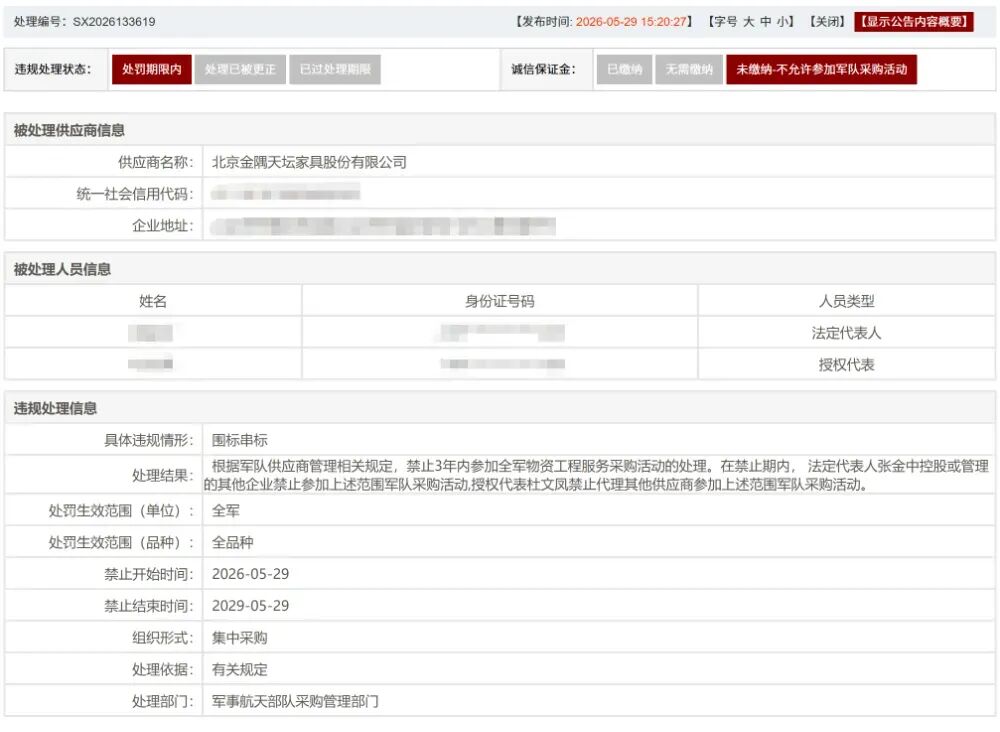This screenshot has height=732, width=1000.
Task: Click the 身份证号码 column header
Action: (x=500, y=301)
